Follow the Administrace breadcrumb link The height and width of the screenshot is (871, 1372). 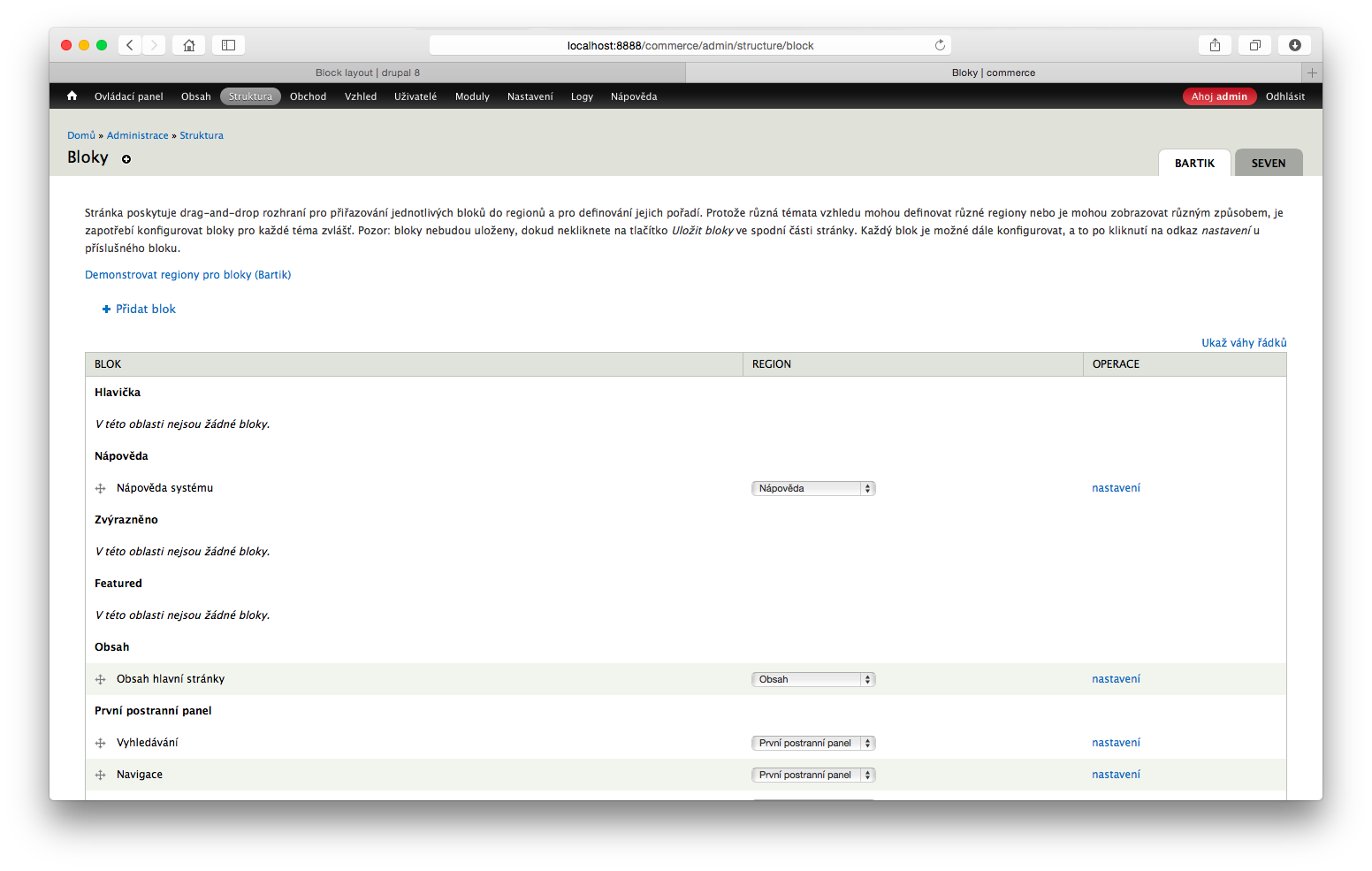137,135
